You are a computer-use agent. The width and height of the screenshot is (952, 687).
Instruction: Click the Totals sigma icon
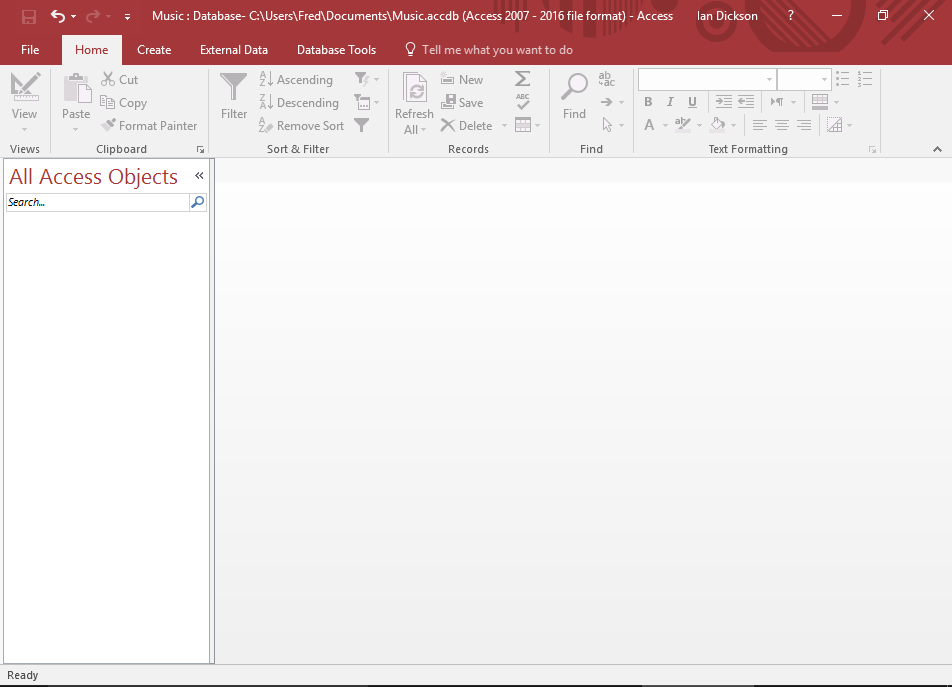pos(522,79)
